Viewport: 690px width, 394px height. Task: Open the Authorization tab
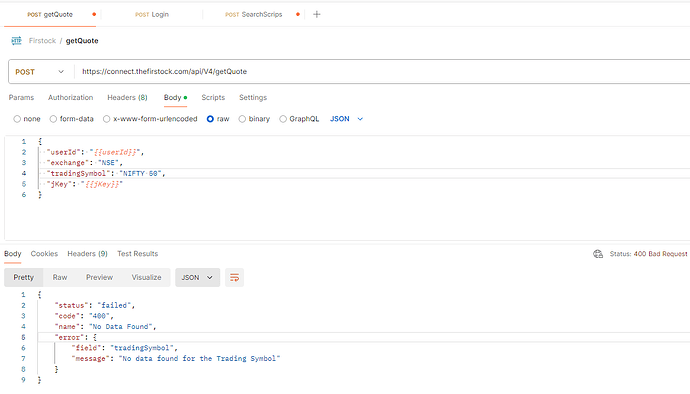[70, 97]
